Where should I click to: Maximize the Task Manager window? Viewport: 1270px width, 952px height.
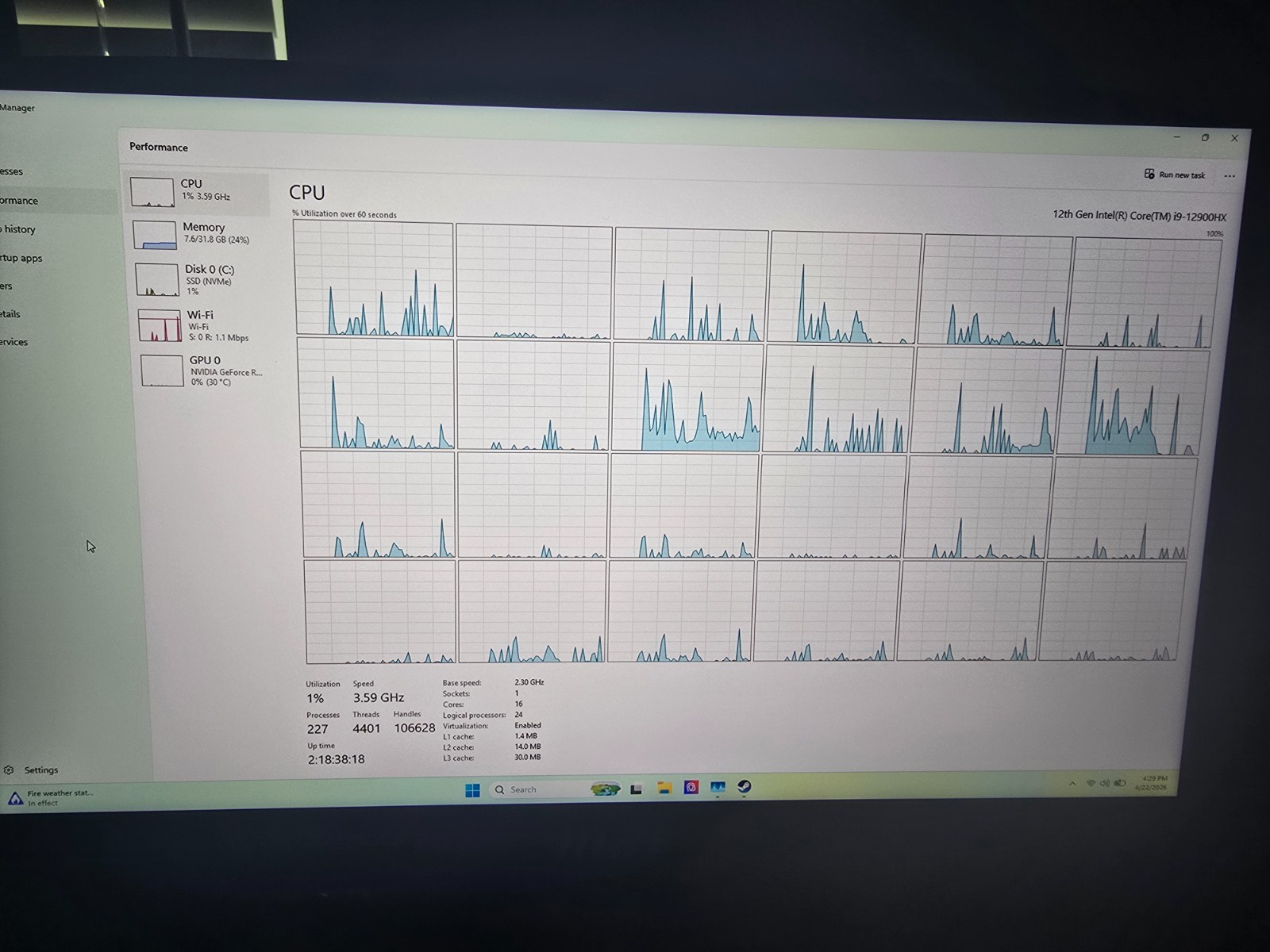tap(1205, 137)
